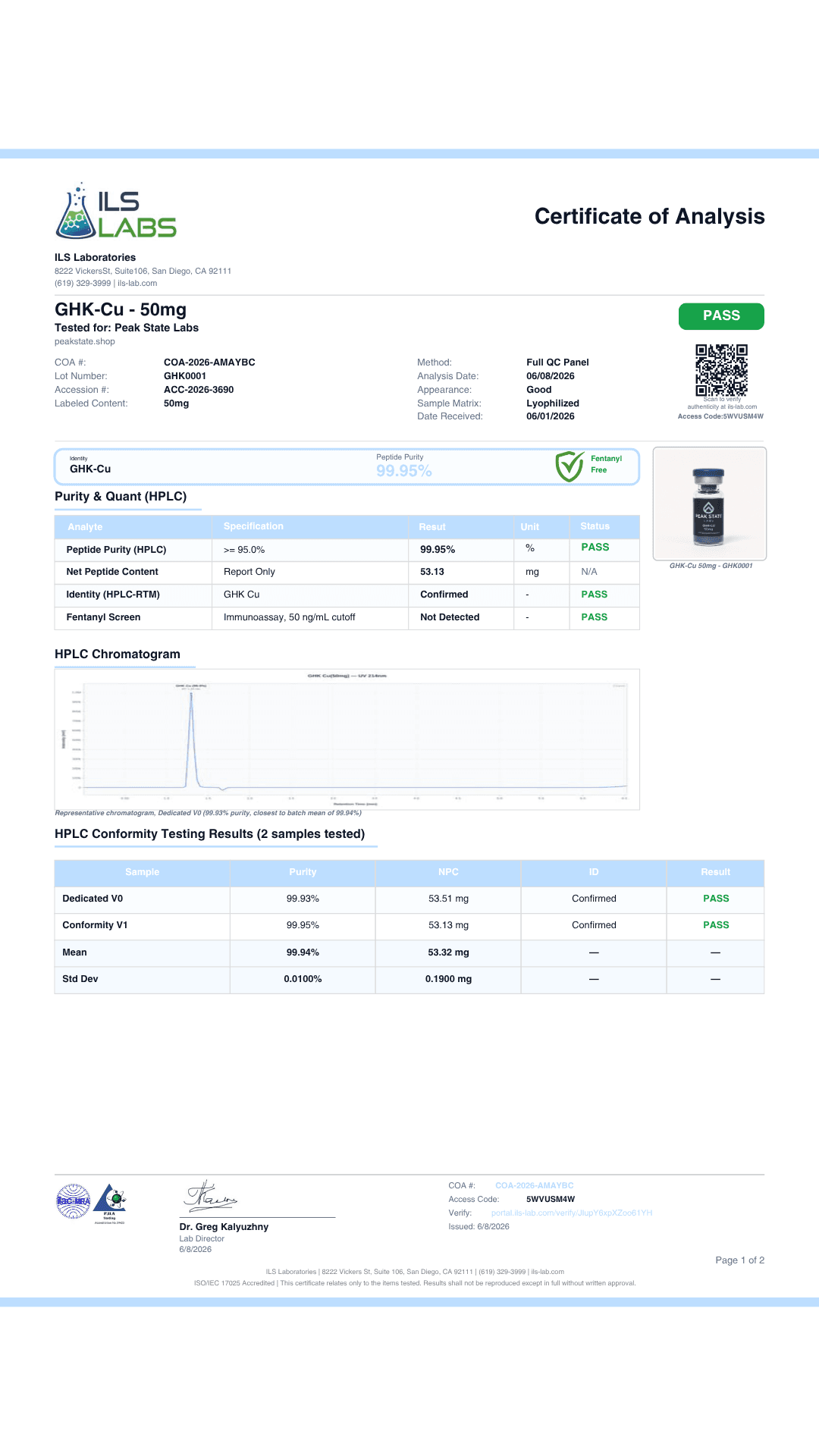Select 'Tested for: Peak State Labs' text
The height and width of the screenshot is (1456, 819).
[127, 328]
